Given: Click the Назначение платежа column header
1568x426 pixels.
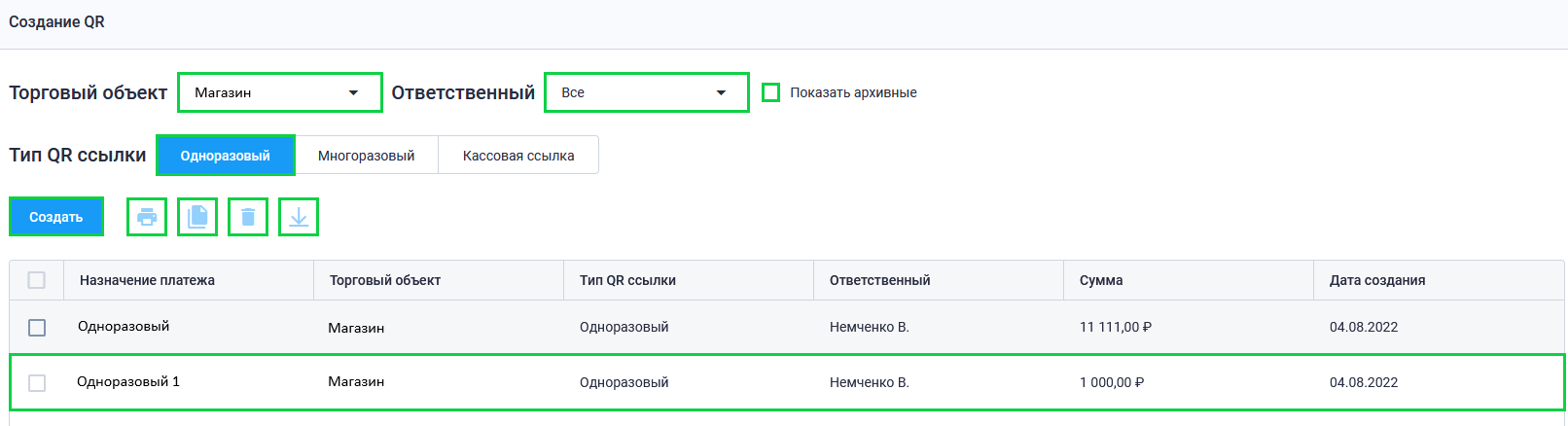Looking at the screenshot, I should tap(189, 280).
